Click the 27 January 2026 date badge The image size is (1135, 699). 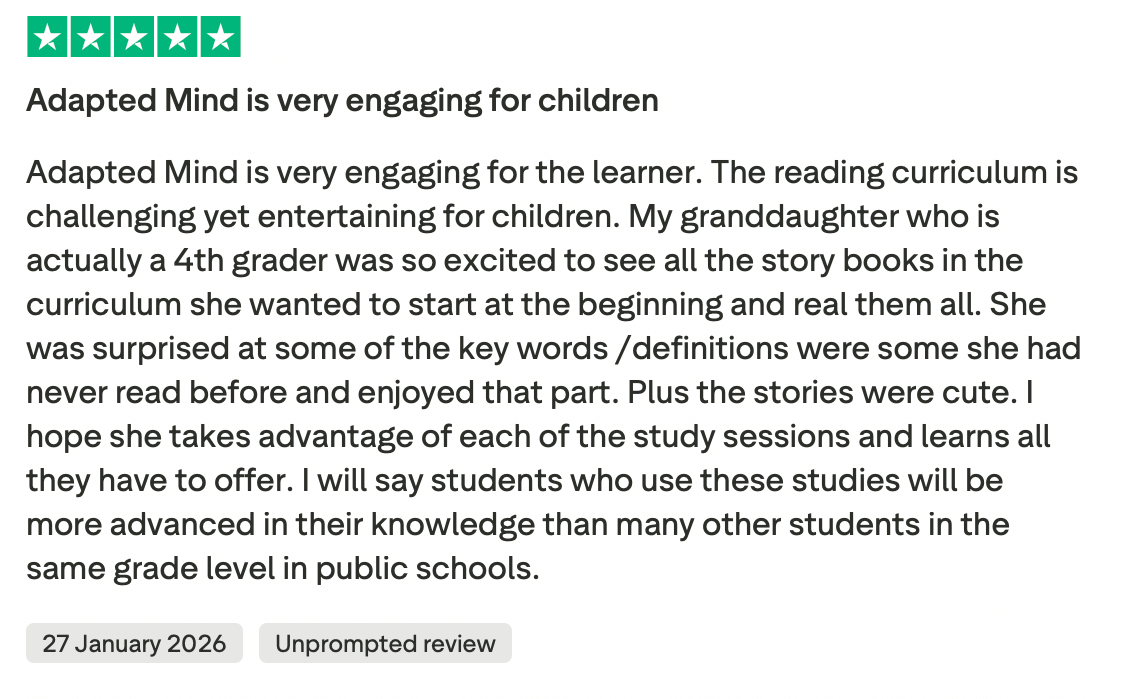tap(134, 643)
